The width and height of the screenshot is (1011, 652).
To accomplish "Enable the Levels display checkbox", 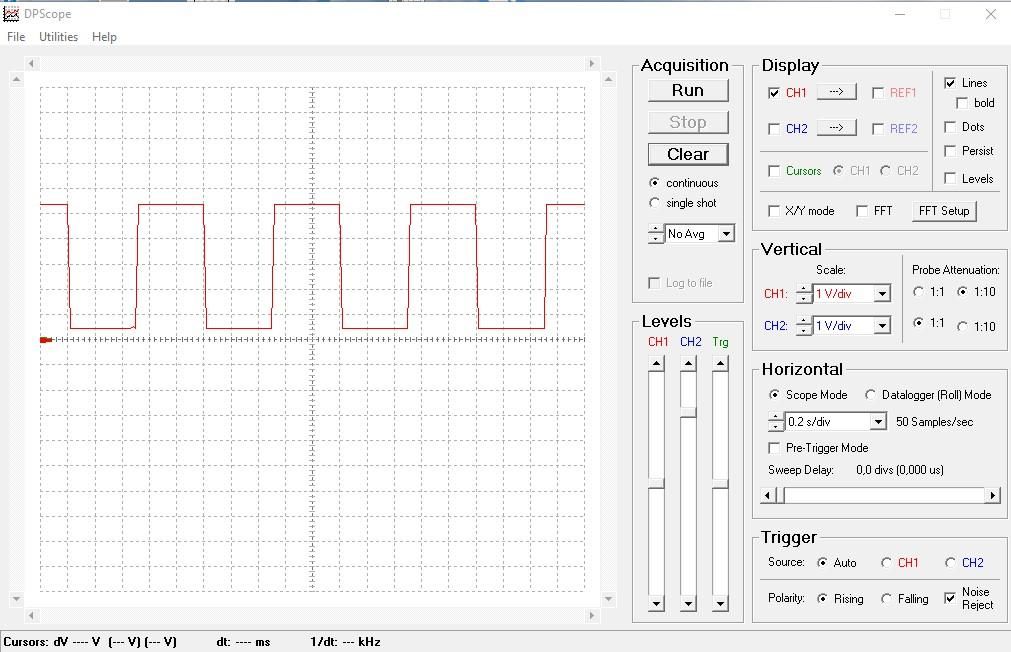I will point(950,178).
